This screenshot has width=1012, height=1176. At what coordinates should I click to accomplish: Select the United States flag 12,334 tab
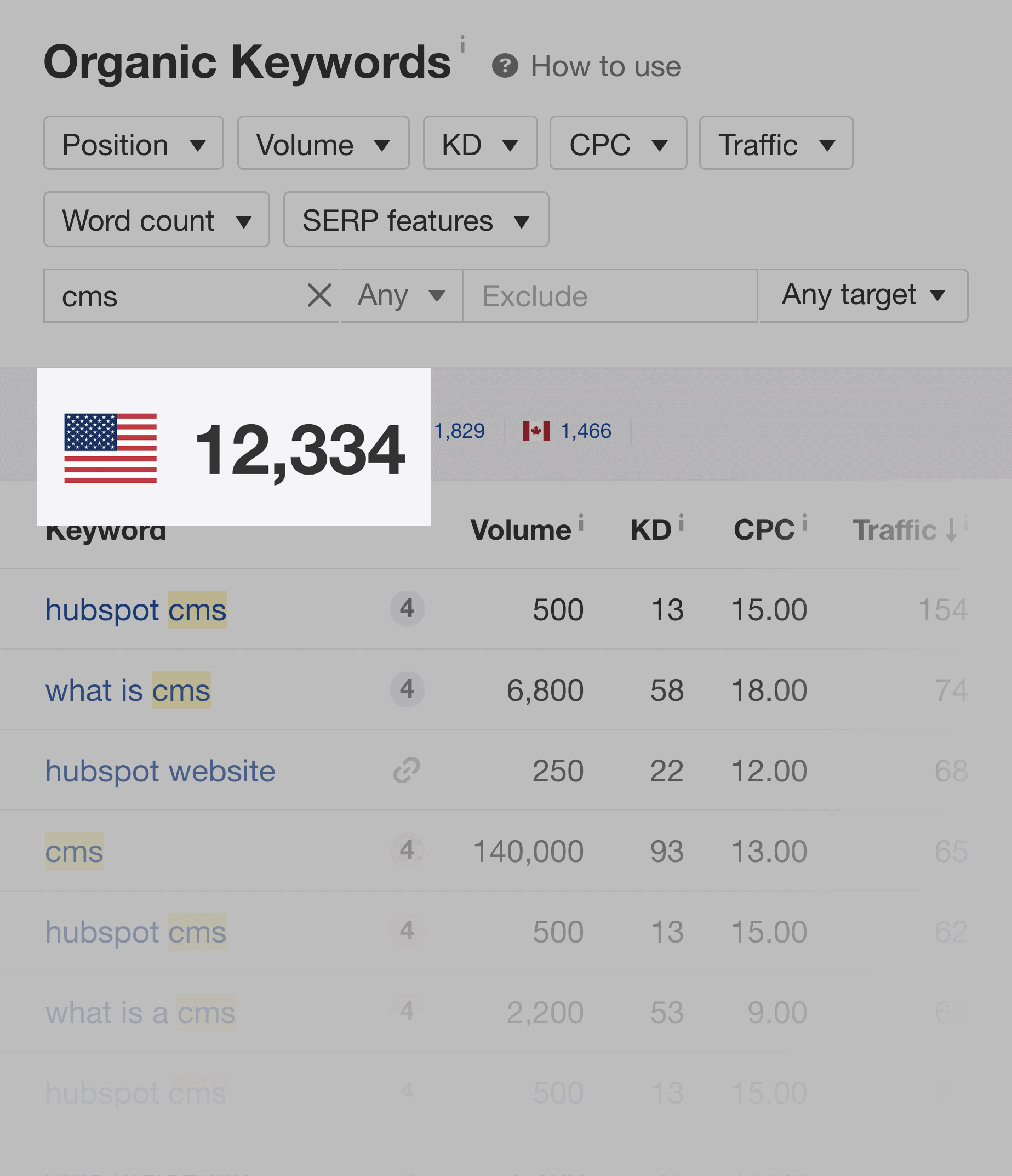(234, 447)
